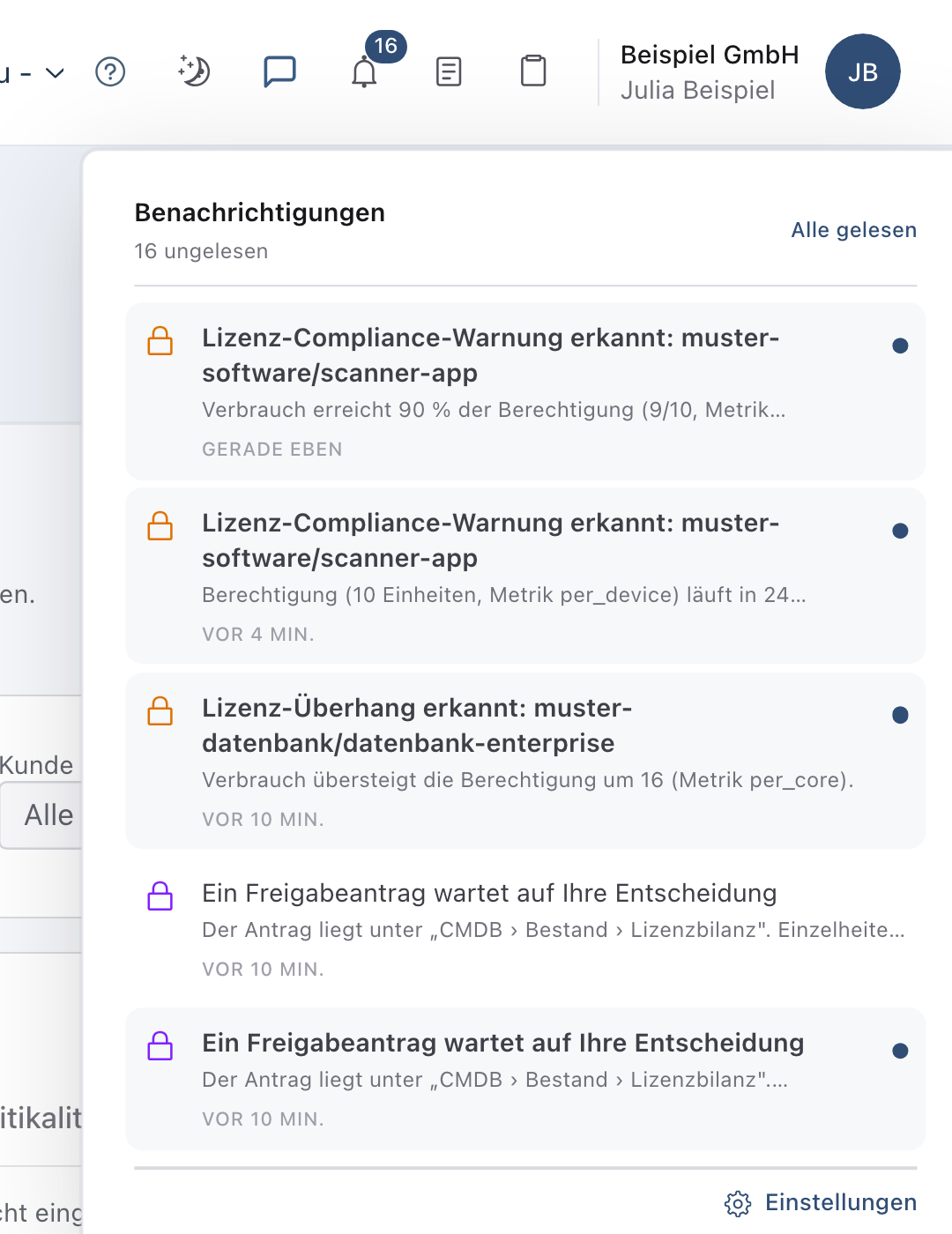This screenshot has height=1234, width=952.
Task: Click the Benachrichtigungen heading
Action: click(260, 212)
